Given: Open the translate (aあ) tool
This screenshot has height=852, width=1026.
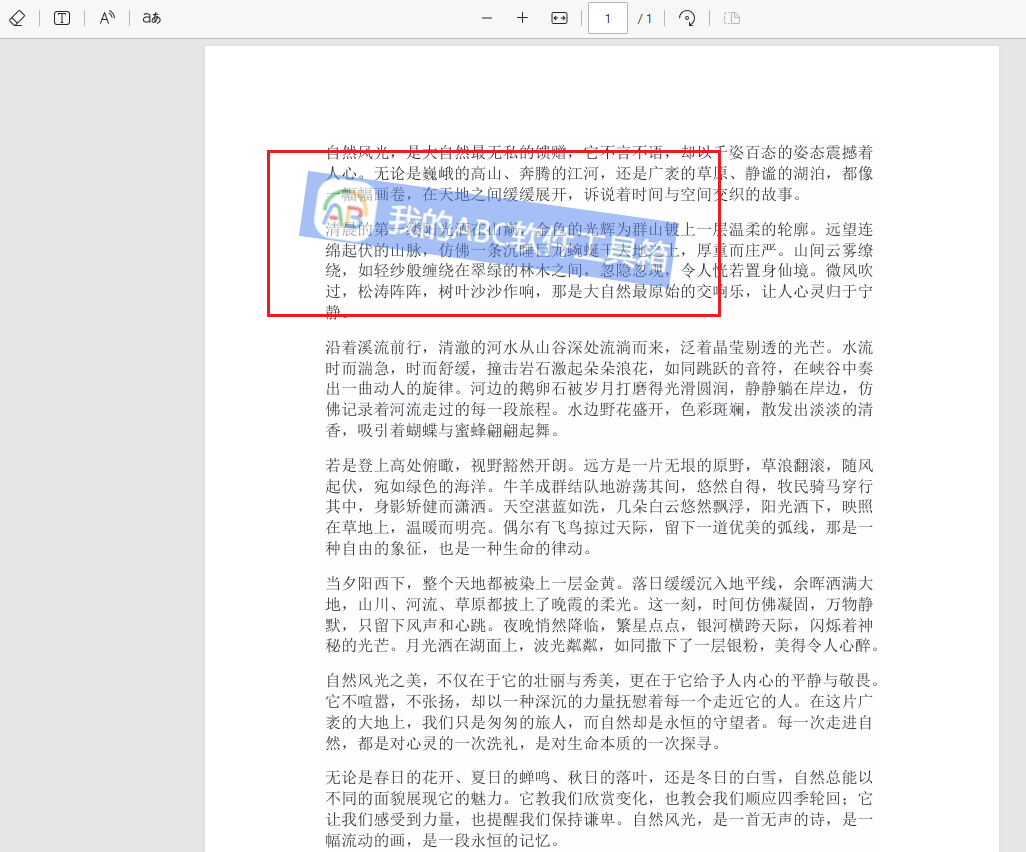Looking at the screenshot, I should pos(150,17).
